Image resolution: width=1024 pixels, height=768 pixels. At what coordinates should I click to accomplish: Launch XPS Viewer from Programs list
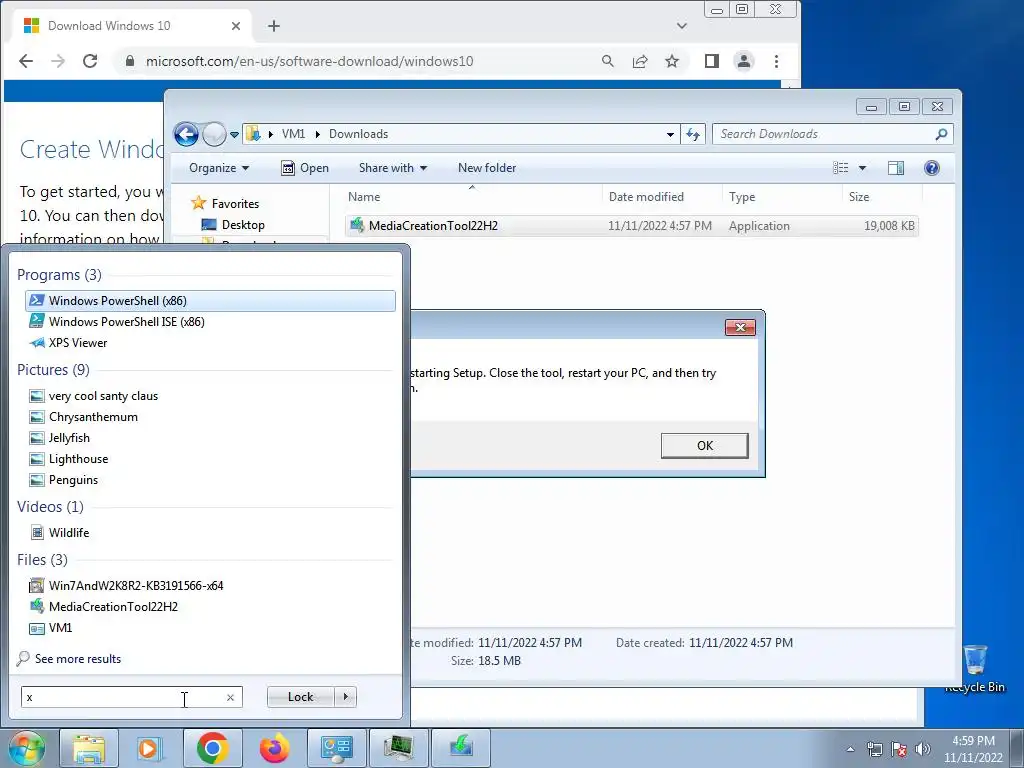(67, 342)
